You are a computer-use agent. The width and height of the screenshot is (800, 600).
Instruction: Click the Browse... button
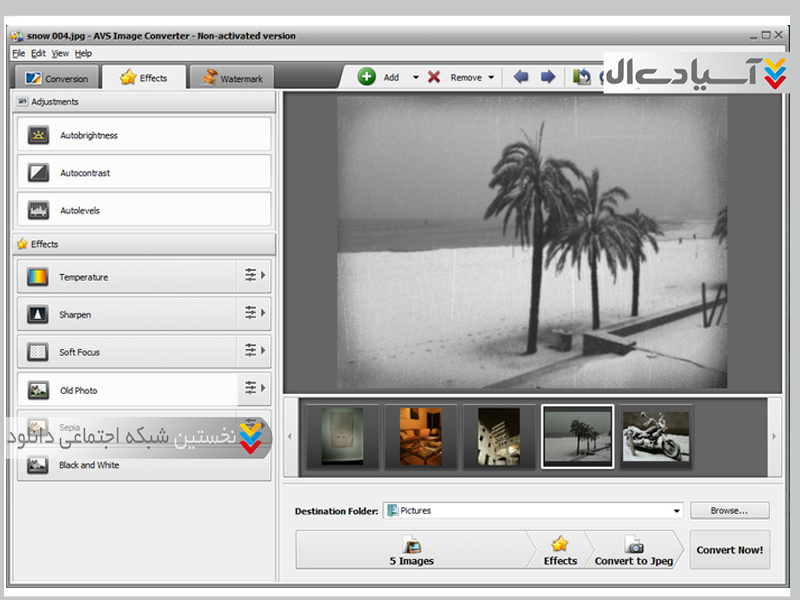coord(730,511)
